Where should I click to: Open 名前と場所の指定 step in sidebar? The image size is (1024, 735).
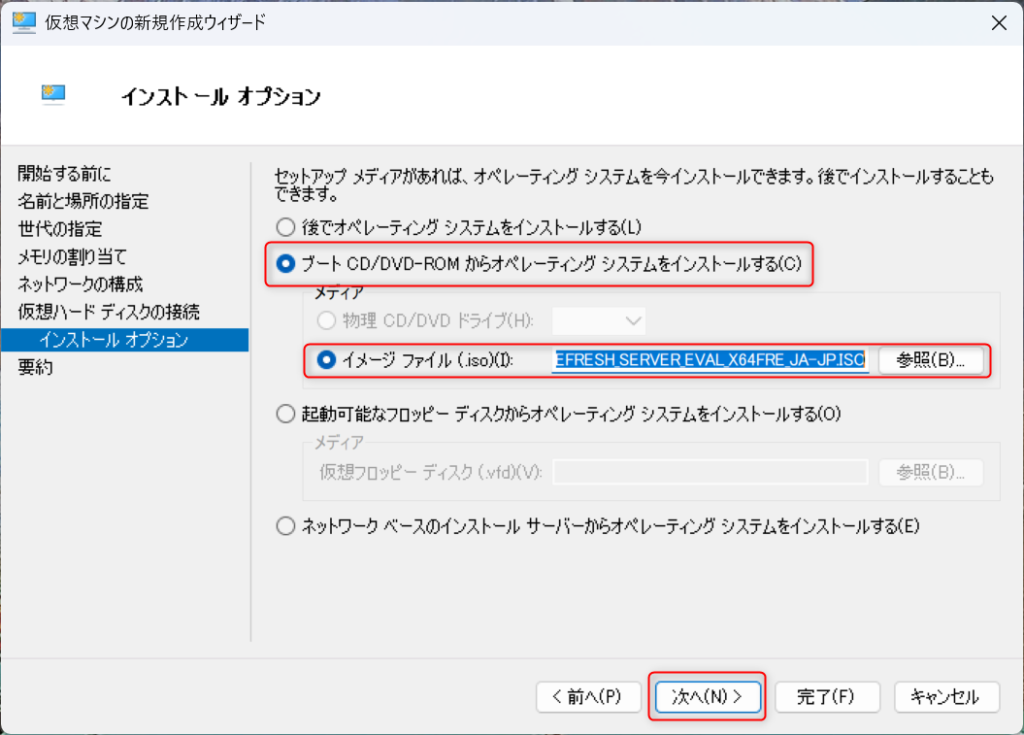(83, 202)
